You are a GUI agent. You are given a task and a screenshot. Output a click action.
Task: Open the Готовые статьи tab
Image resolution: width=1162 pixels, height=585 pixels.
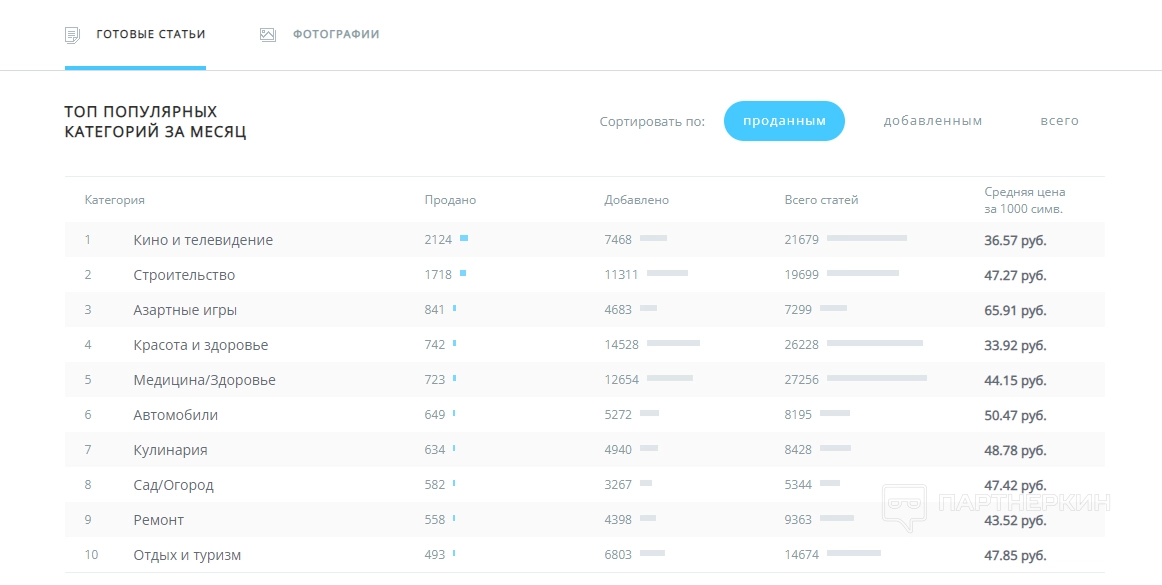pyautogui.click(x=150, y=34)
